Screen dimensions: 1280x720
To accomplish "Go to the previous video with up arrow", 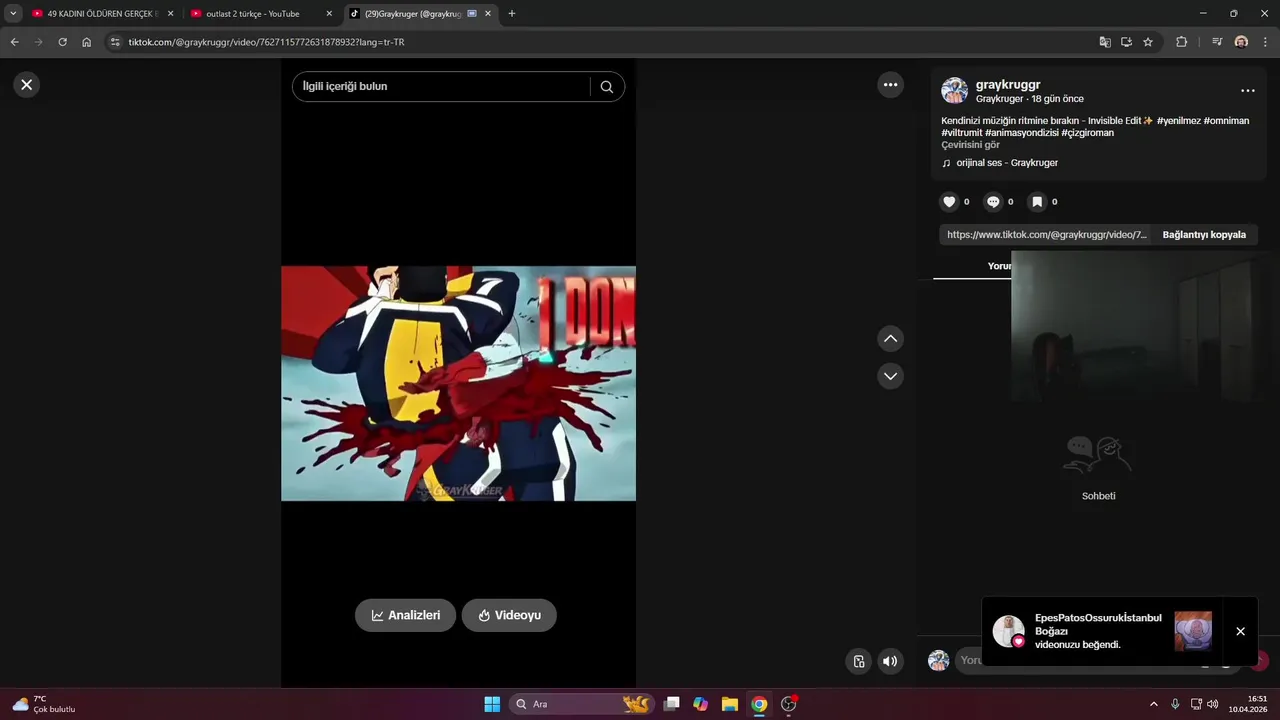I will [890, 339].
